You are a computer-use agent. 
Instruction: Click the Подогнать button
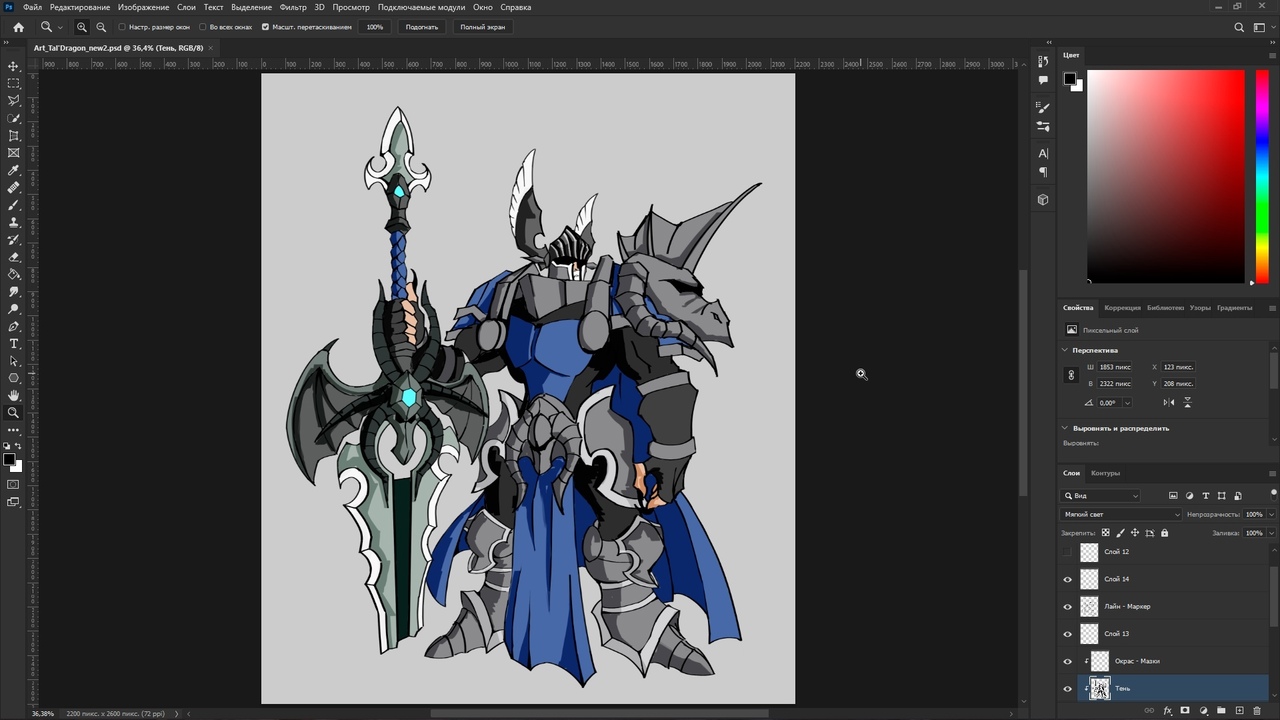[422, 27]
